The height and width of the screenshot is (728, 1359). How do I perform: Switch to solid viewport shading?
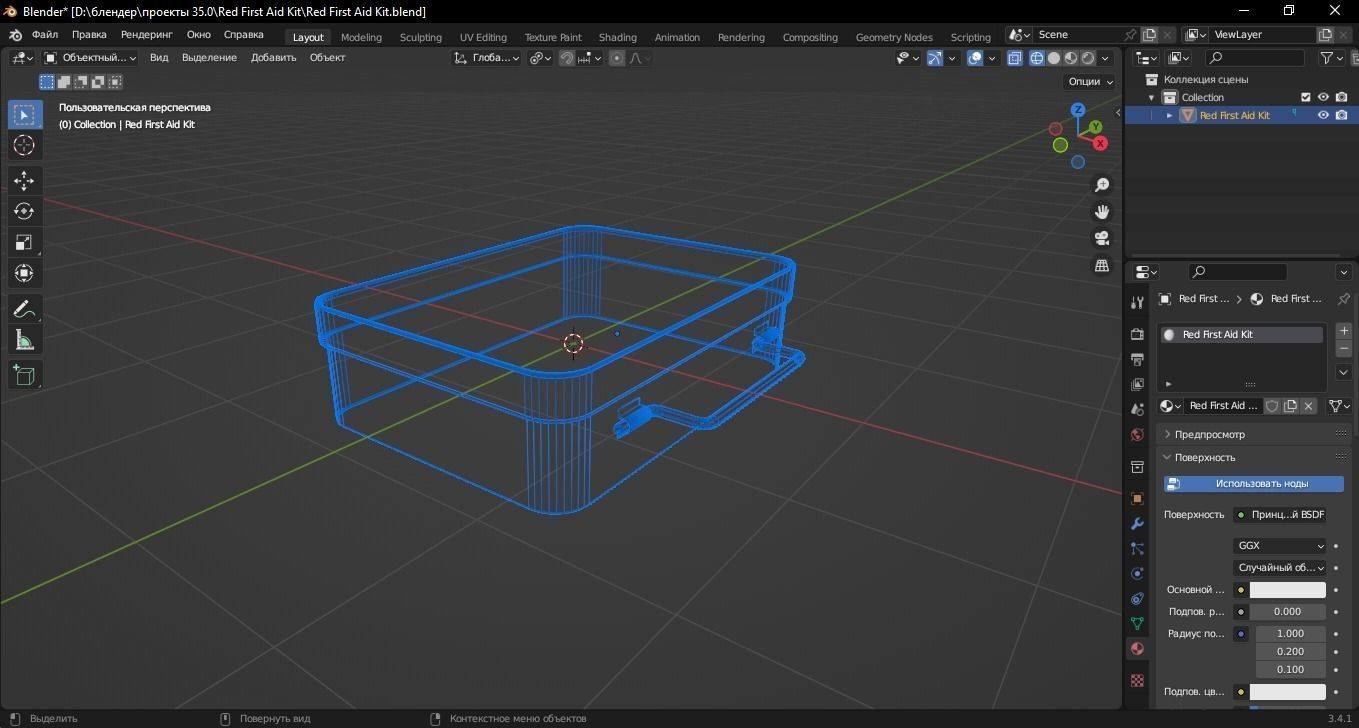1053,58
